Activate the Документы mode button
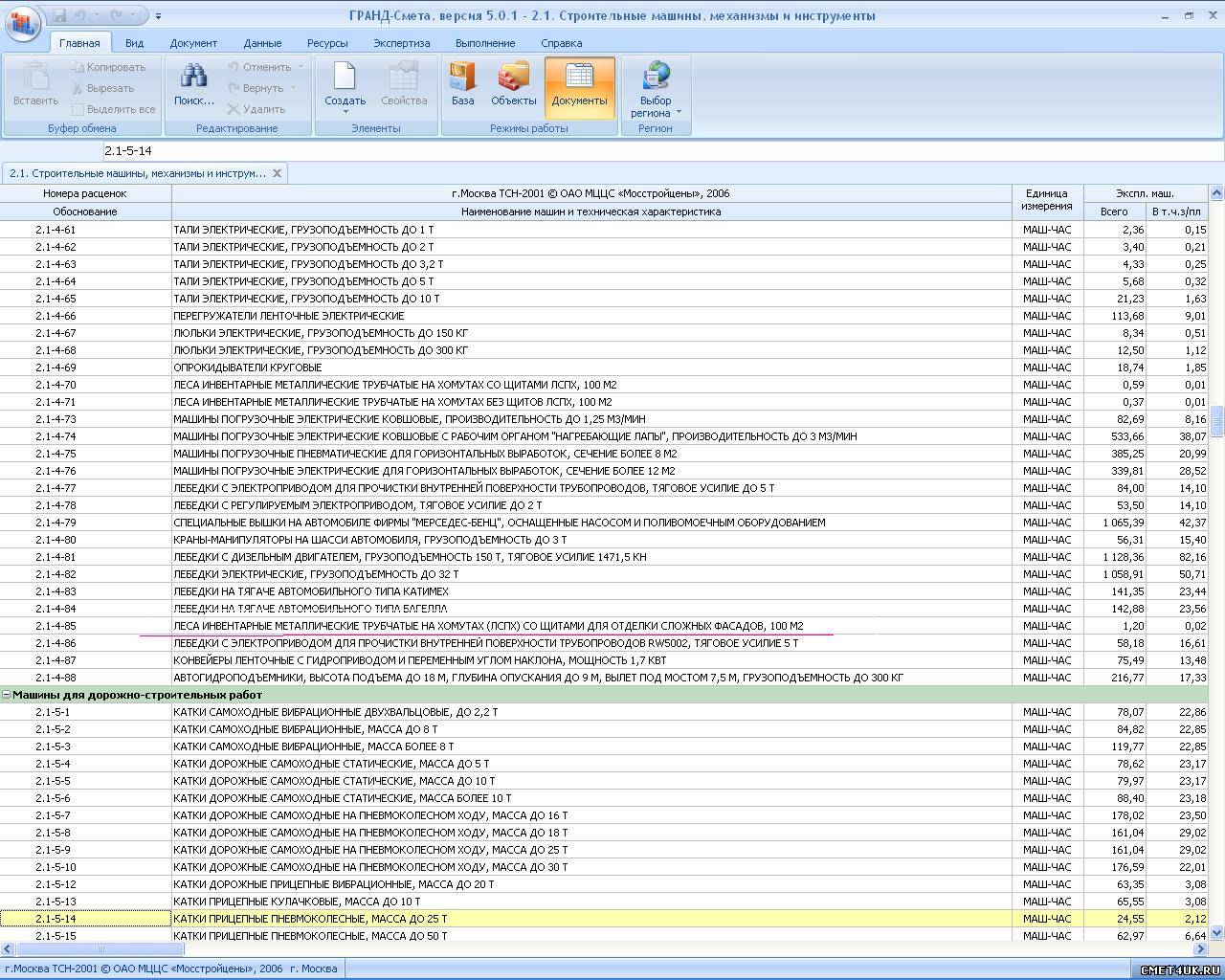 coord(579,84)
